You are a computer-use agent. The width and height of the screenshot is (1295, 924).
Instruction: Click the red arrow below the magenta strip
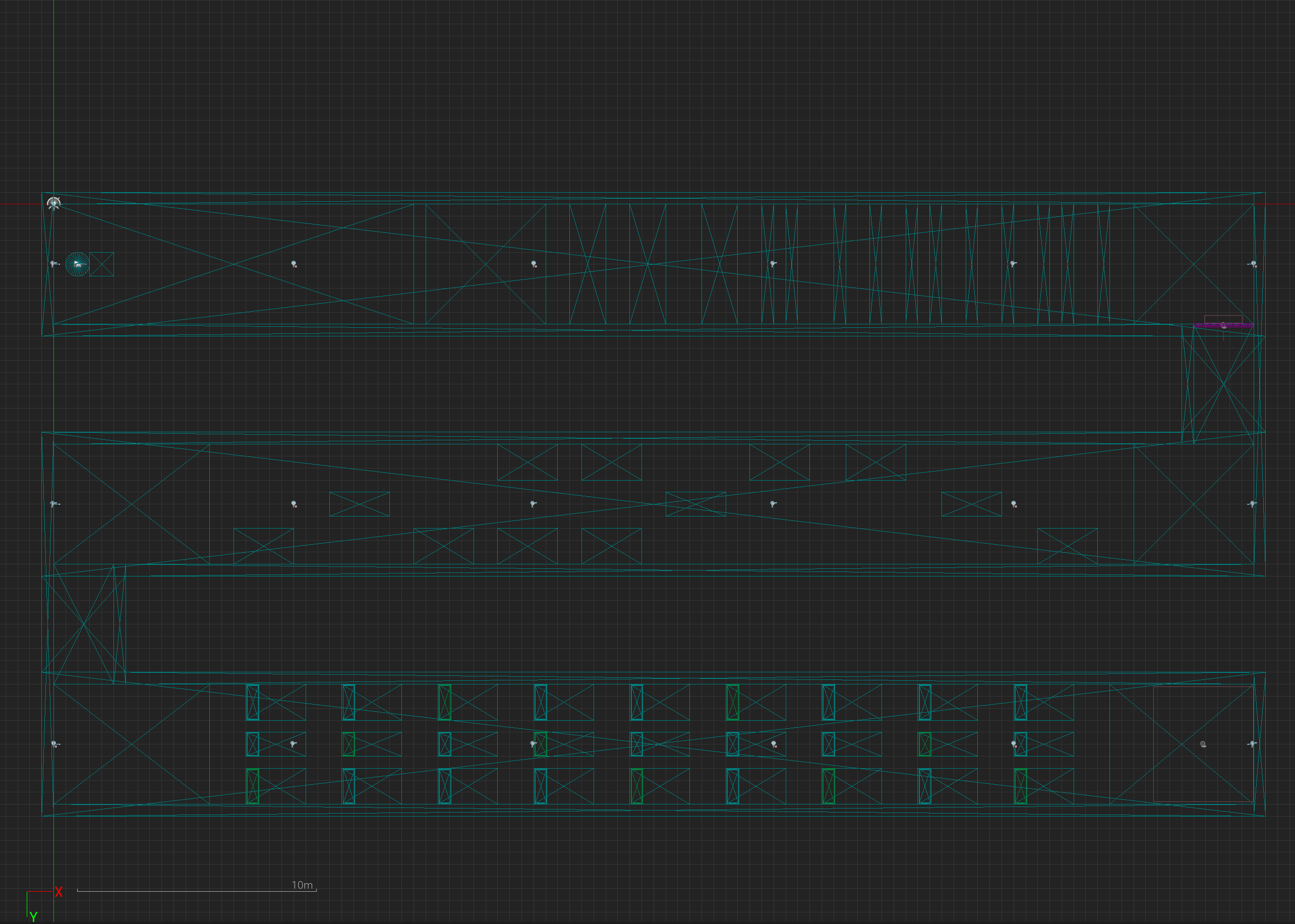(x=1224, y=336)
